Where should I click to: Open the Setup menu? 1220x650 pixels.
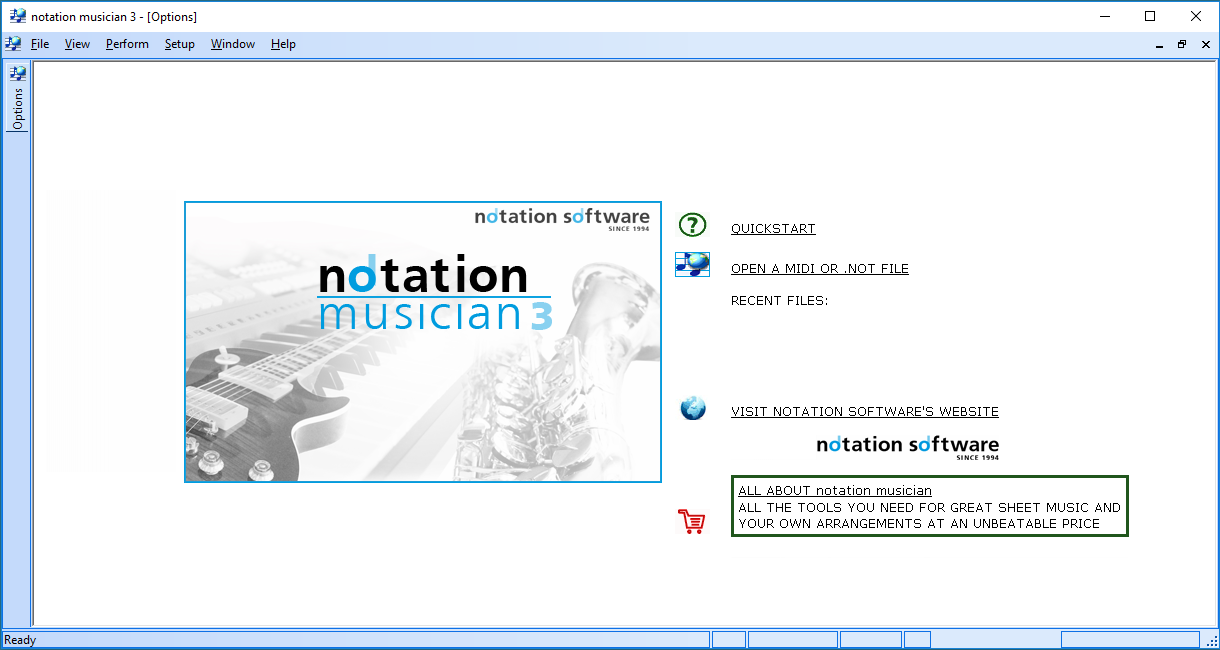tap(179, 43)
